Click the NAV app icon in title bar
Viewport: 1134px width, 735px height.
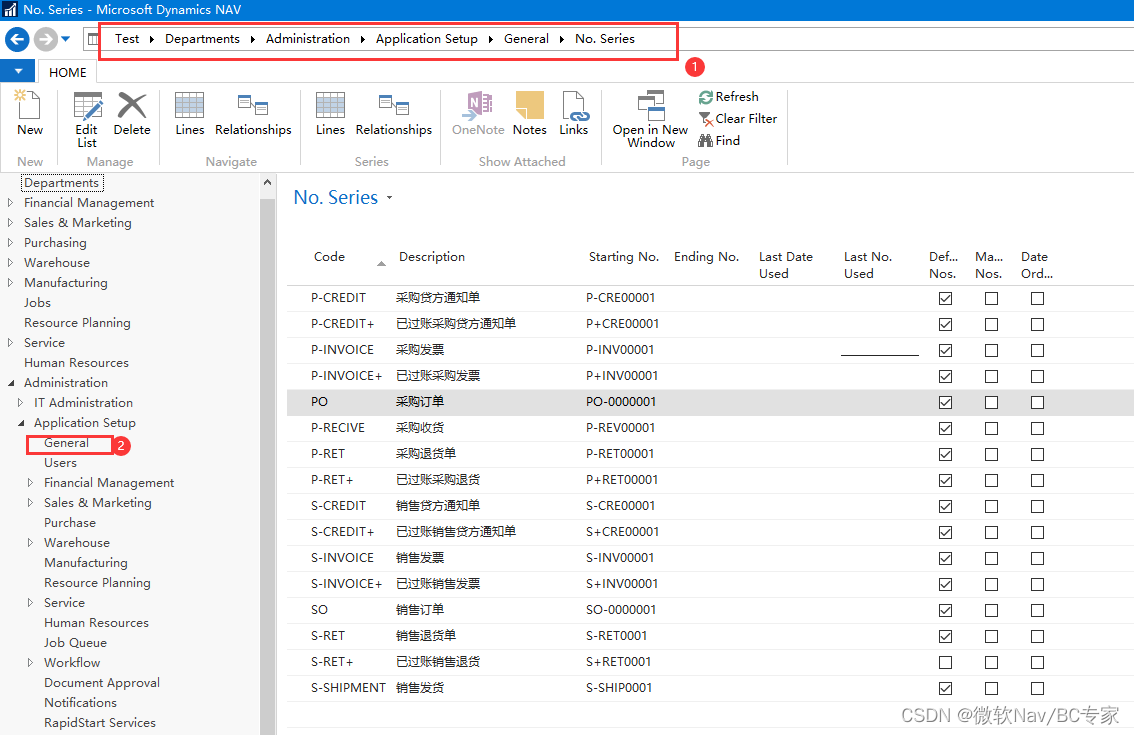10,9
